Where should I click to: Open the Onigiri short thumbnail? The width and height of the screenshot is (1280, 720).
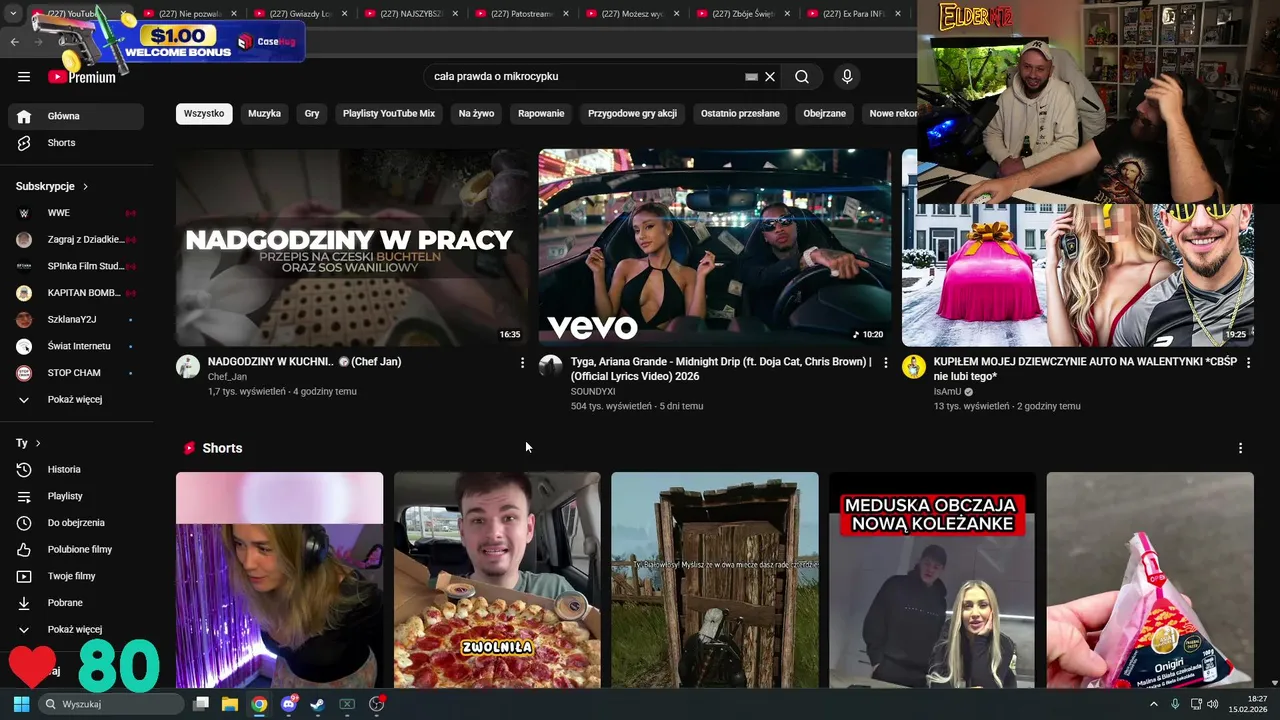pos(1150,580)
